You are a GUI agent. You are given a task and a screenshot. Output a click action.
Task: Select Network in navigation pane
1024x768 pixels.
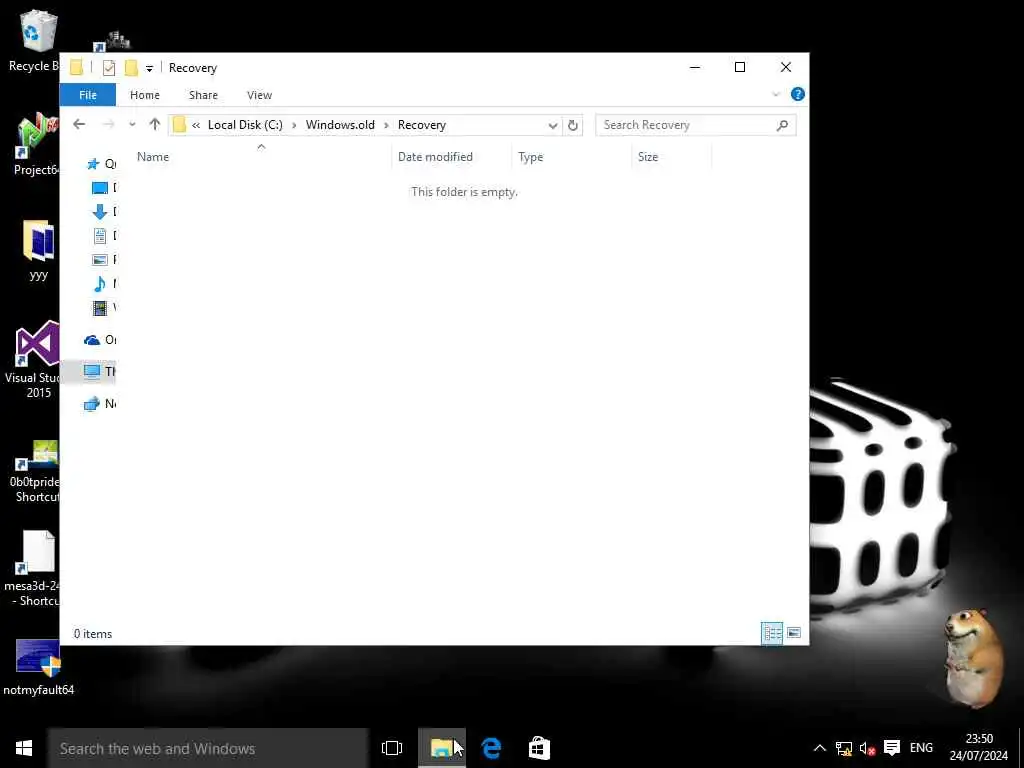[92, 404]
